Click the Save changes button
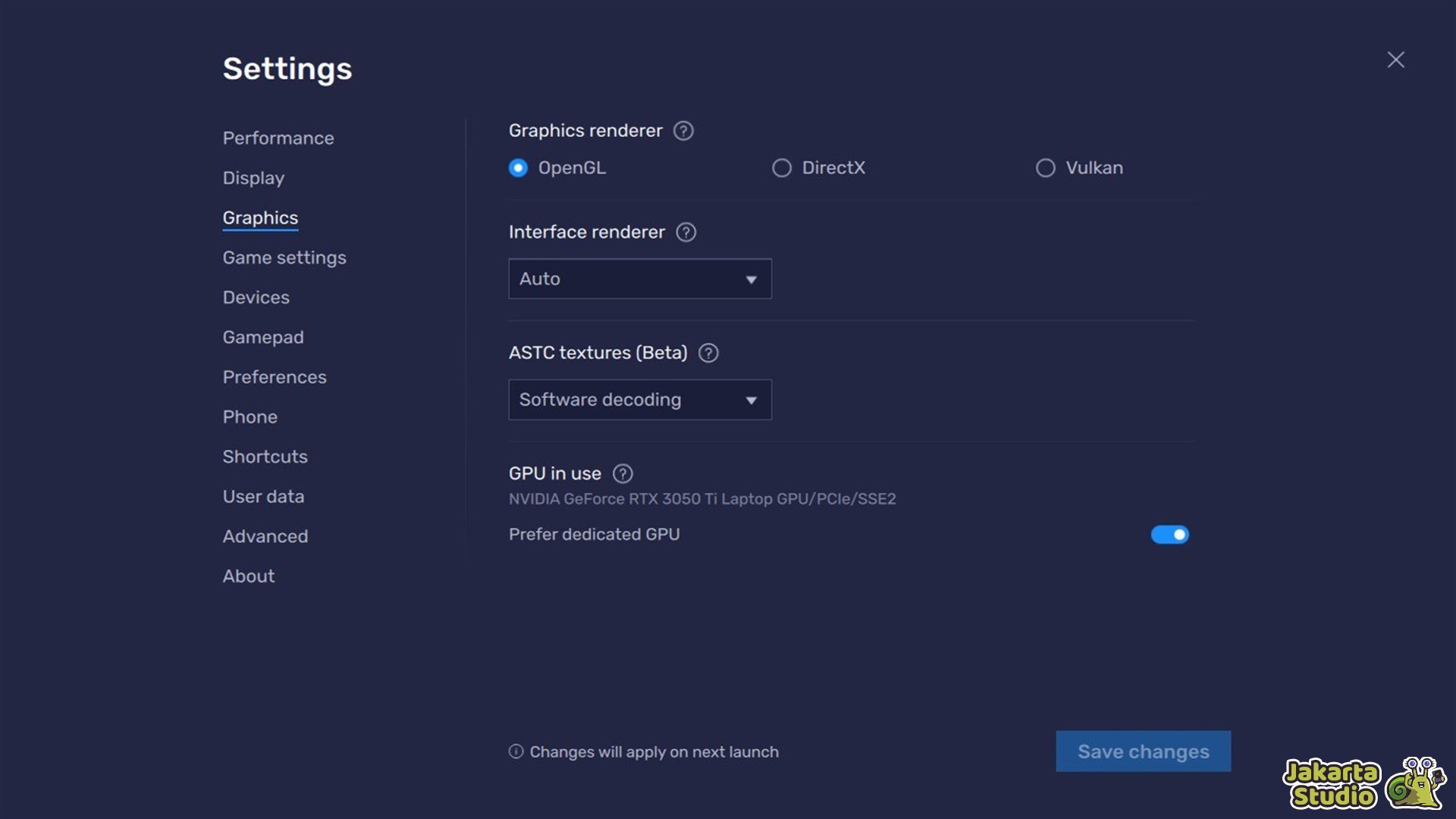The height and width of the screenshot is (819, 1456). [1143, 752]
